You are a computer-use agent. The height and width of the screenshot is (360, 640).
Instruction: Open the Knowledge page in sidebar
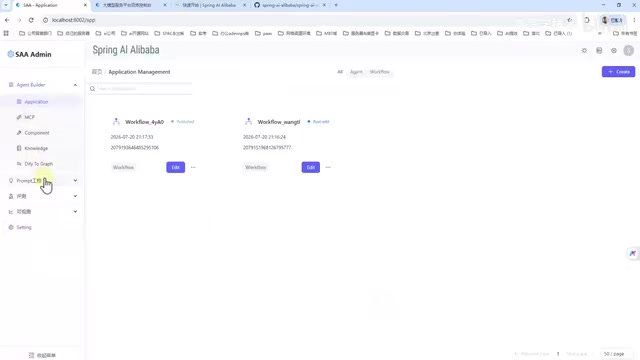[x=36, y=148]
